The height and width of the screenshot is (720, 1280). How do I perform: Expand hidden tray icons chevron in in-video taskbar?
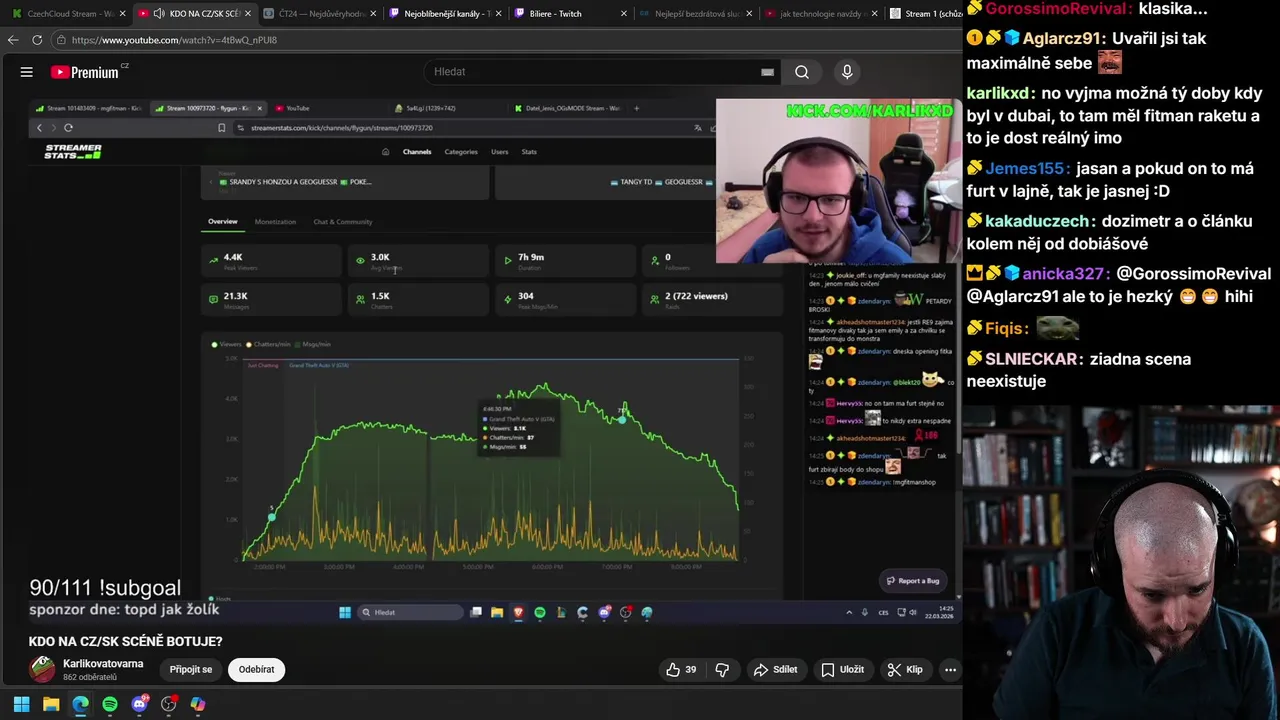click(849, 612)
